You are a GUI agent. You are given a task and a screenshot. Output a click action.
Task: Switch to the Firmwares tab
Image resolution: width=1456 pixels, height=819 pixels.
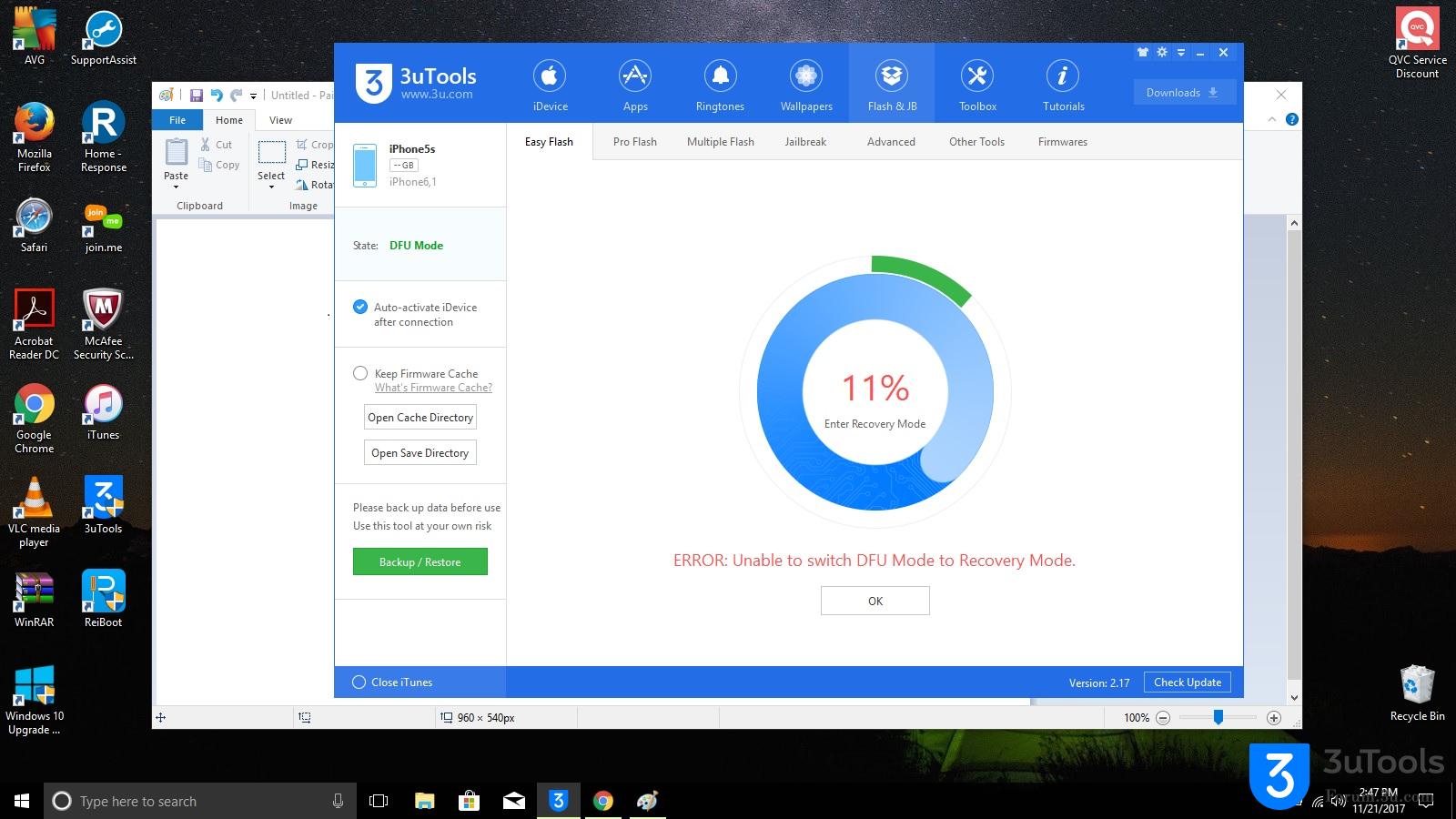pyautogui.click(x=1063, y=142)
